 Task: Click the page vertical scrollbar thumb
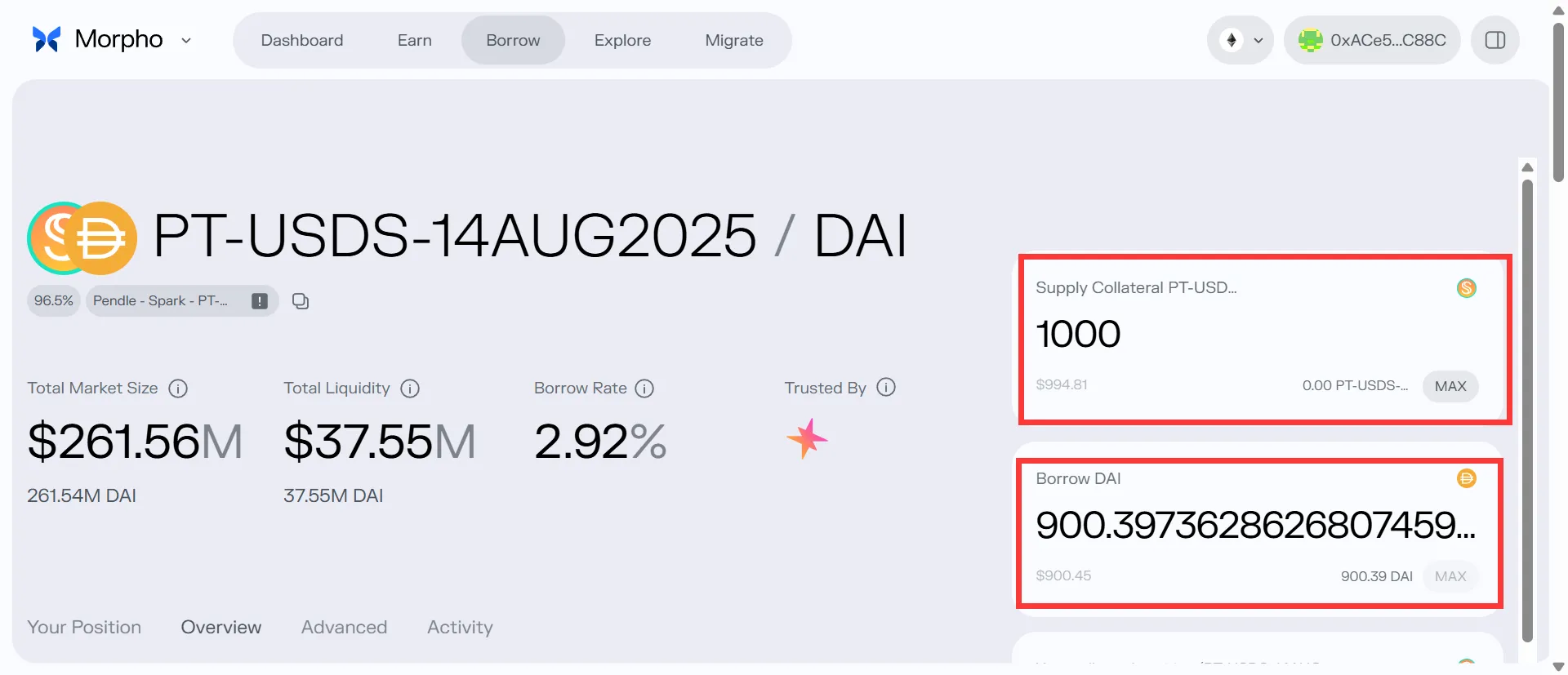tap(1558, 102)
